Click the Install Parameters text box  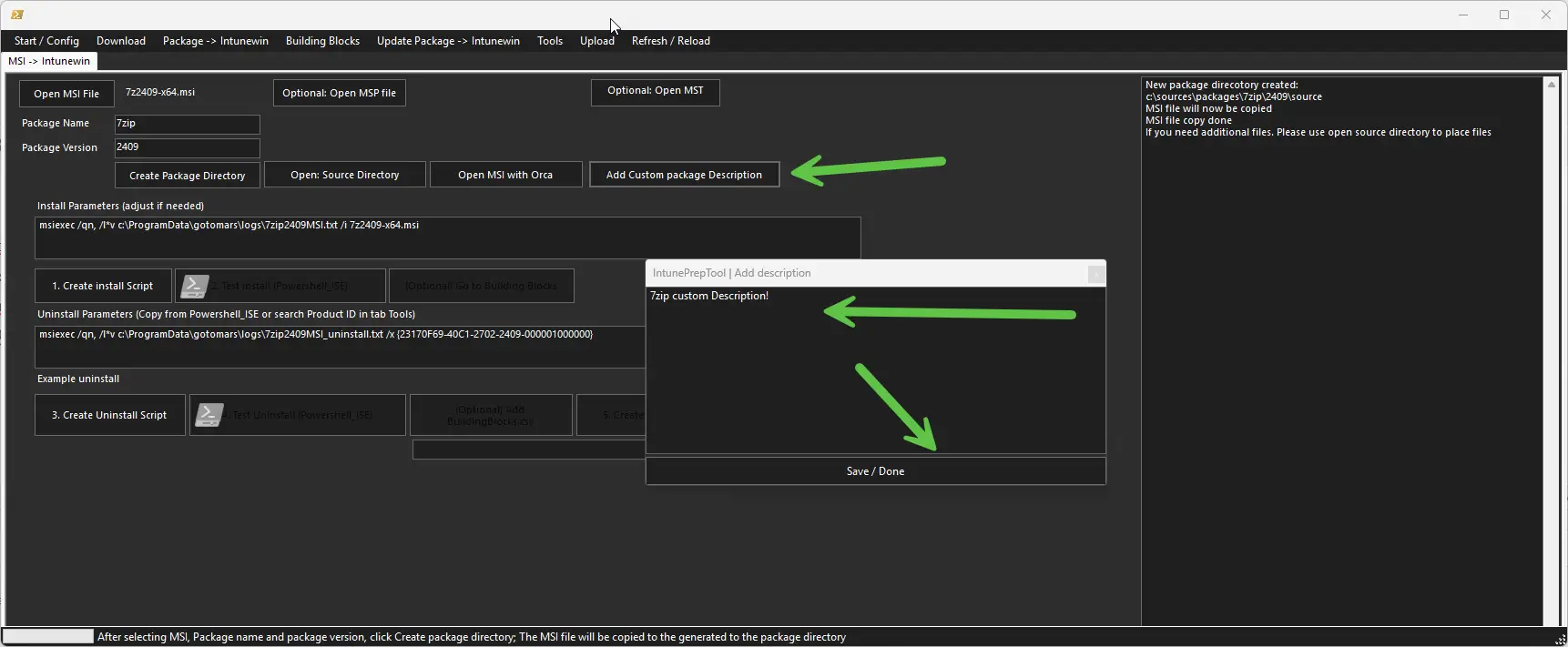(x=448, y=238)
